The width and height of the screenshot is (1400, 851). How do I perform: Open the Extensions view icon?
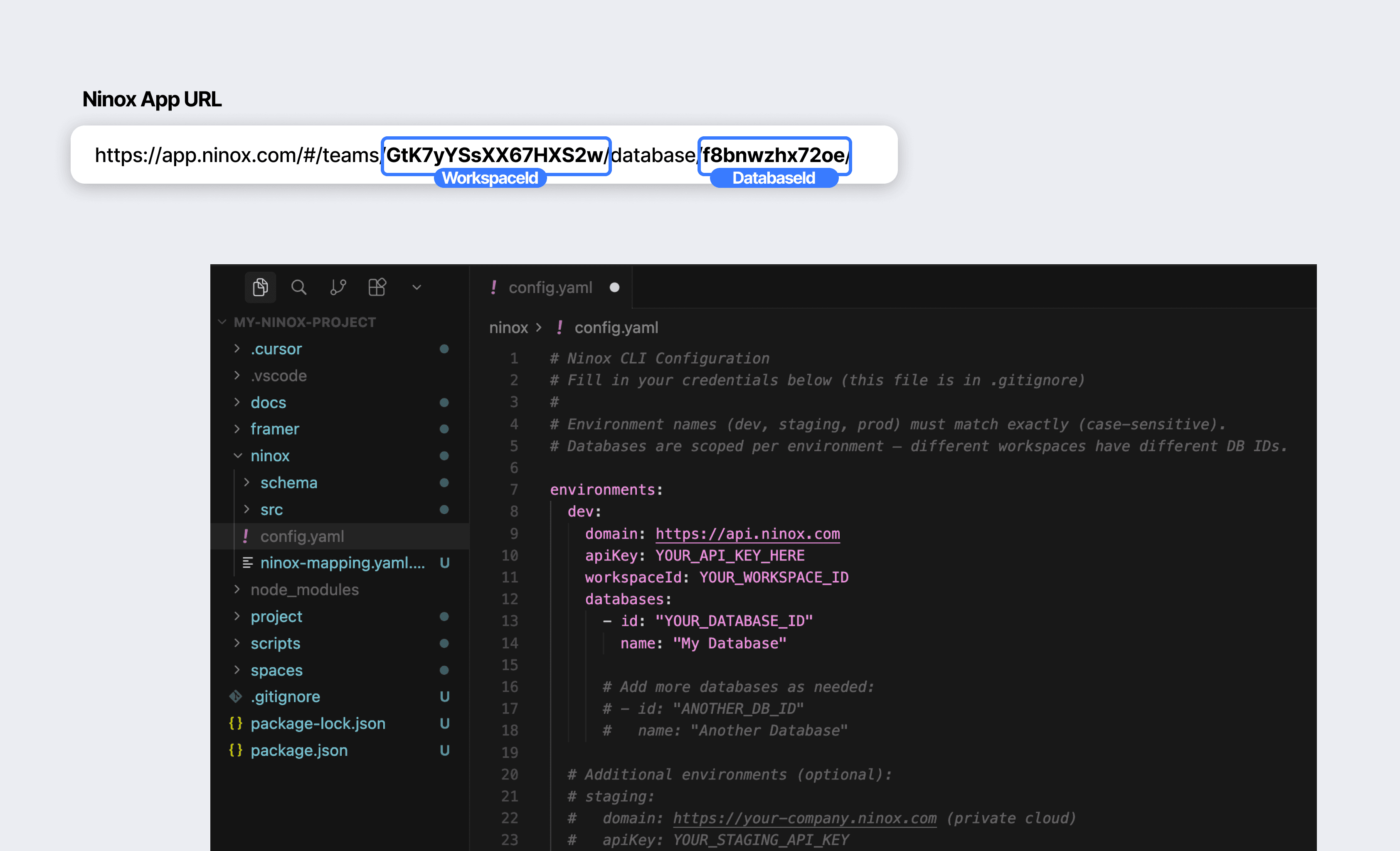(377, 288)
